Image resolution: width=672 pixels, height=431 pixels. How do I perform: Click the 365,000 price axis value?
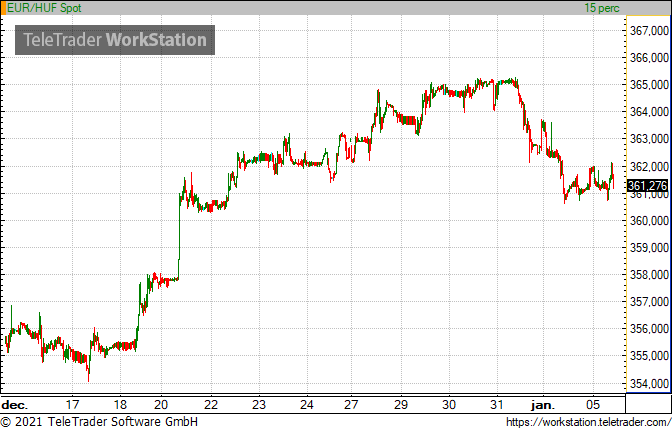click(649, 84)
